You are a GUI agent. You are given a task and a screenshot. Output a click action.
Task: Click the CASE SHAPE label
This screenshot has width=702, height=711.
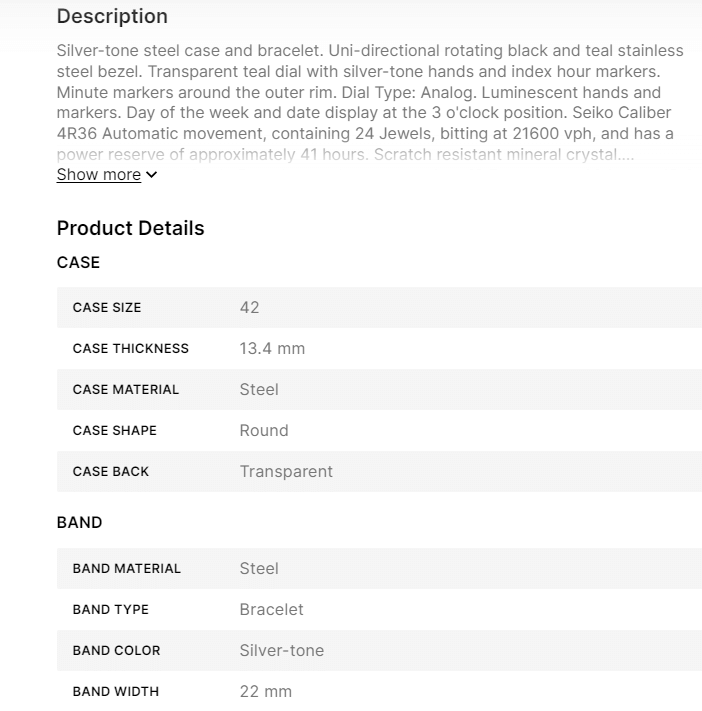tap(114, 431)
